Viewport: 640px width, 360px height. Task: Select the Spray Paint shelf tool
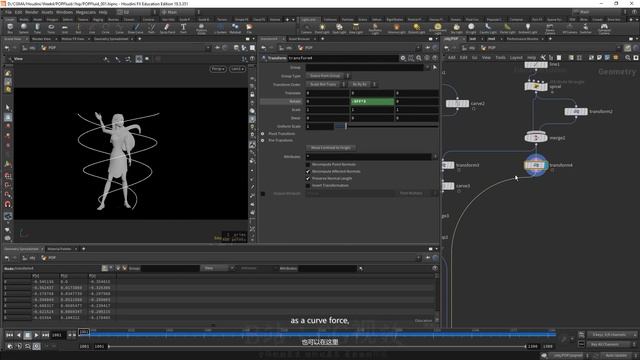pos(167,29)
